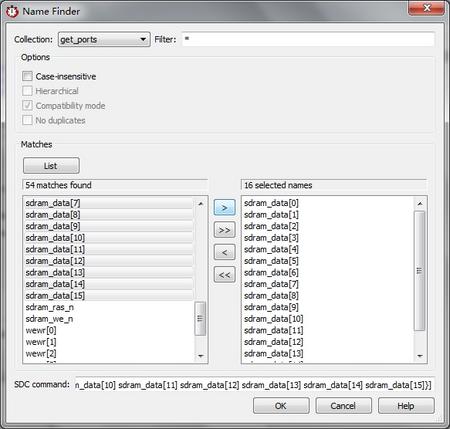
Task: Remove all names with the double left arrow button
Action: 224,275
